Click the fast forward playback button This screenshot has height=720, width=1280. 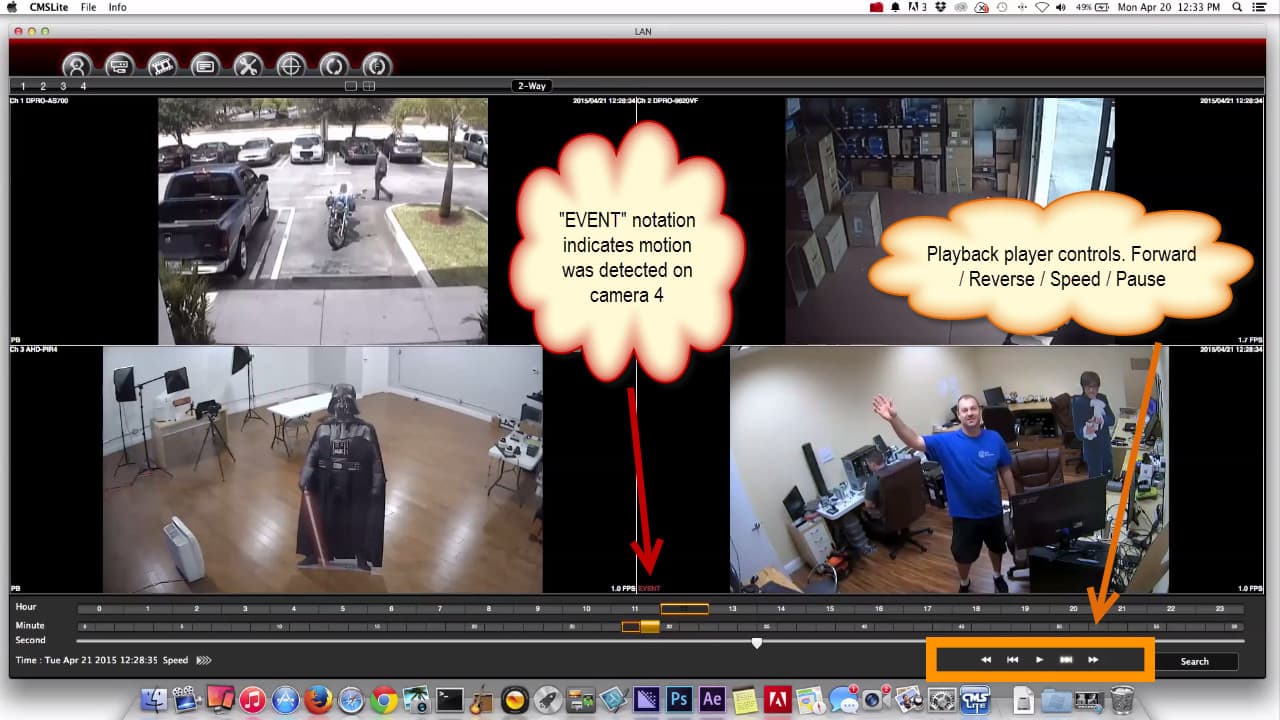pos(1093,660)
